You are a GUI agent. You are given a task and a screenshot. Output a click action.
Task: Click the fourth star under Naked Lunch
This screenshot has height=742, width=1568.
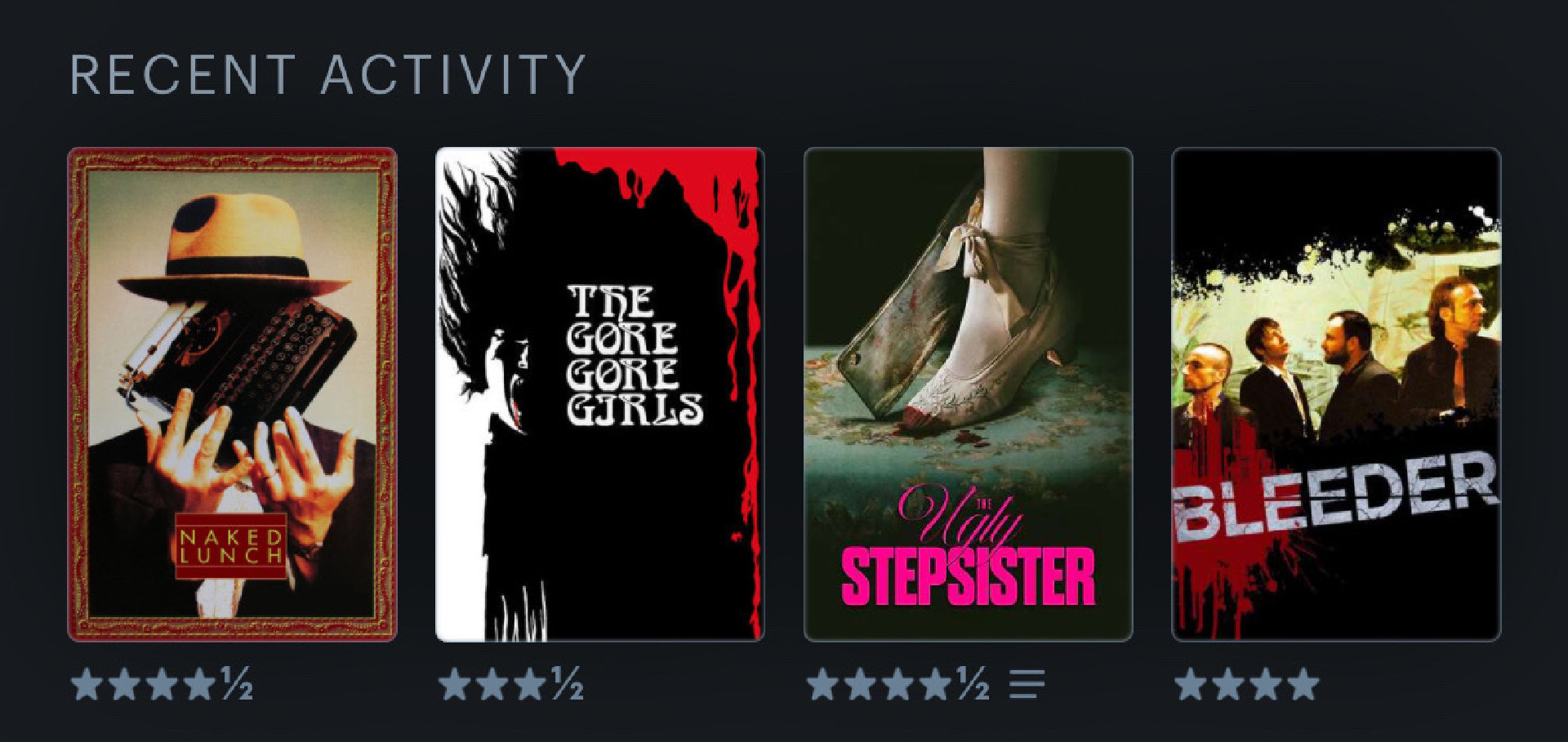199,684
